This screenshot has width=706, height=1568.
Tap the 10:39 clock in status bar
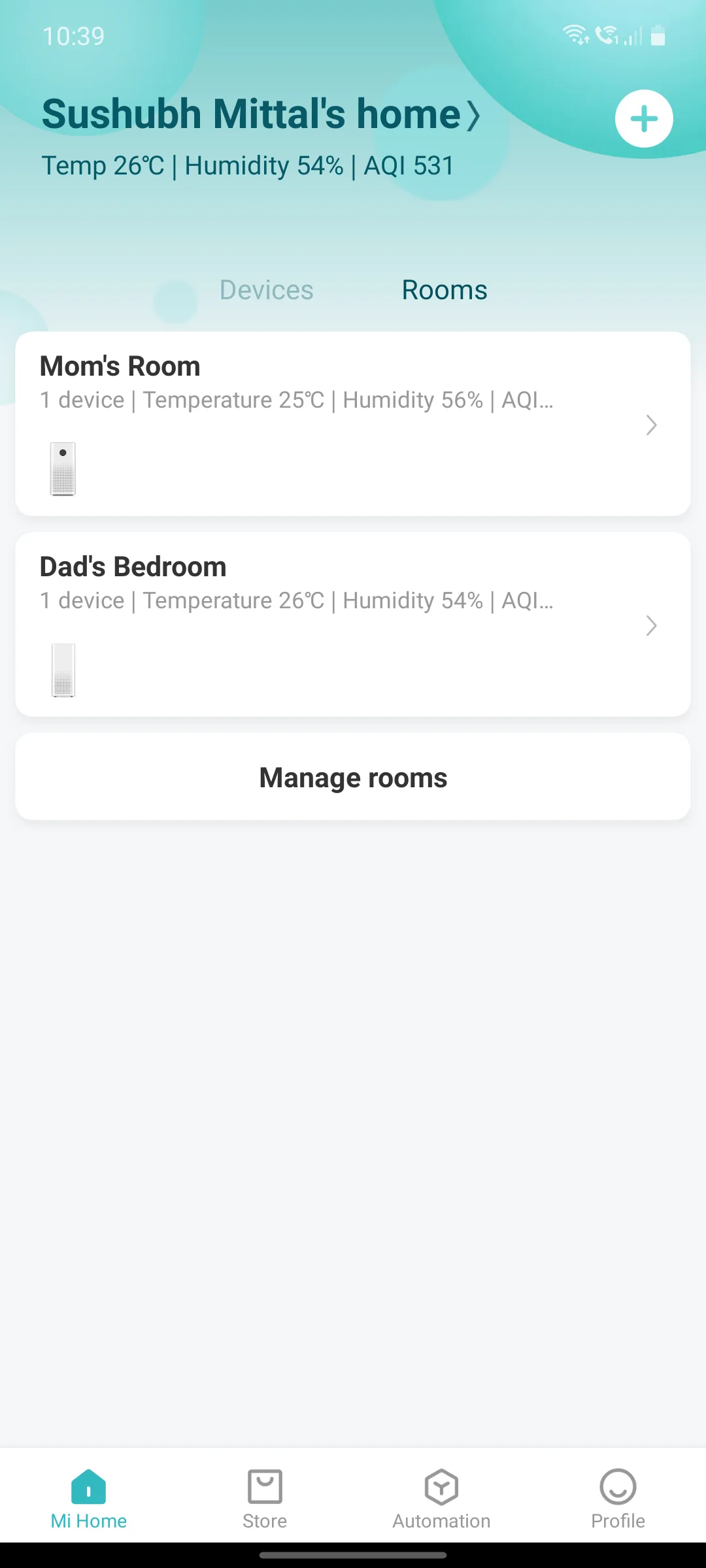click(73, 36)
